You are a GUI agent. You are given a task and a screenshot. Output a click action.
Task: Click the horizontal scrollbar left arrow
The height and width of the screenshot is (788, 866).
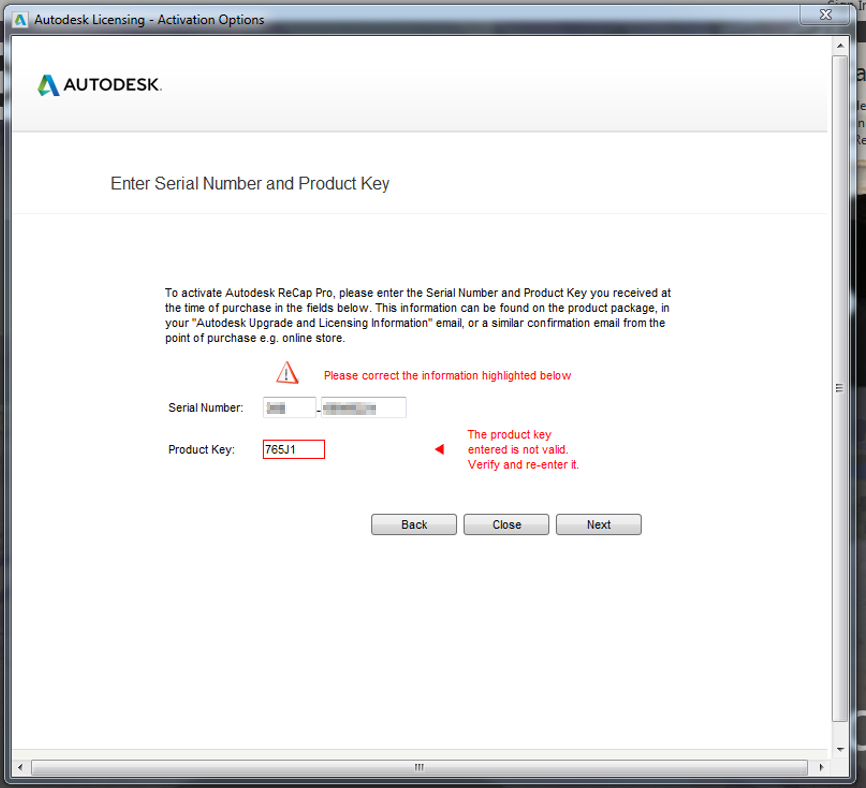coord(20,767)
